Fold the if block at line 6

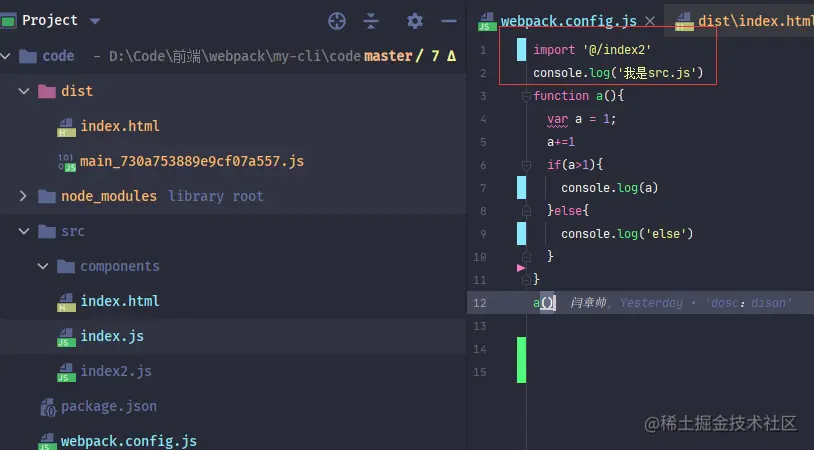(x=526, y=165)
